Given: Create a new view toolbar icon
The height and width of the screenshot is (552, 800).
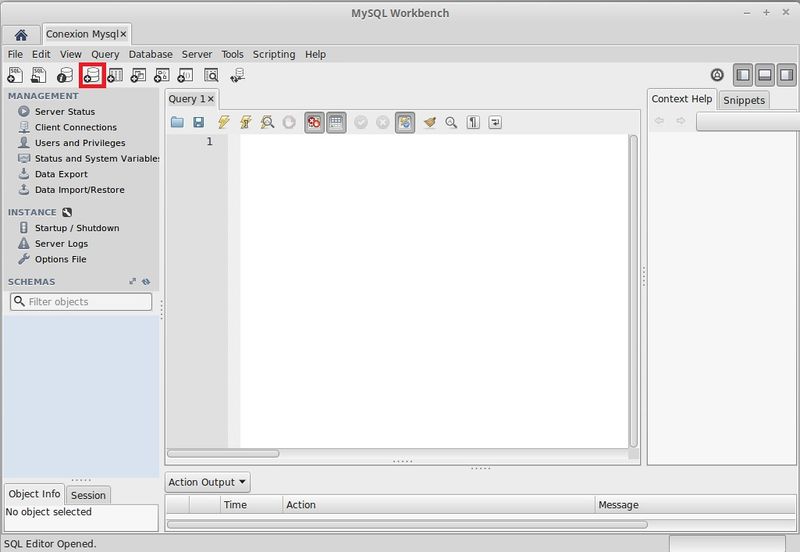Looking at the screenshot, I should coord(138,76).
